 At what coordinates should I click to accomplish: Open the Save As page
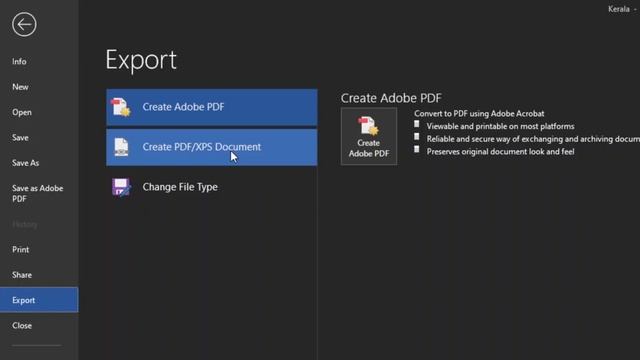25,163
